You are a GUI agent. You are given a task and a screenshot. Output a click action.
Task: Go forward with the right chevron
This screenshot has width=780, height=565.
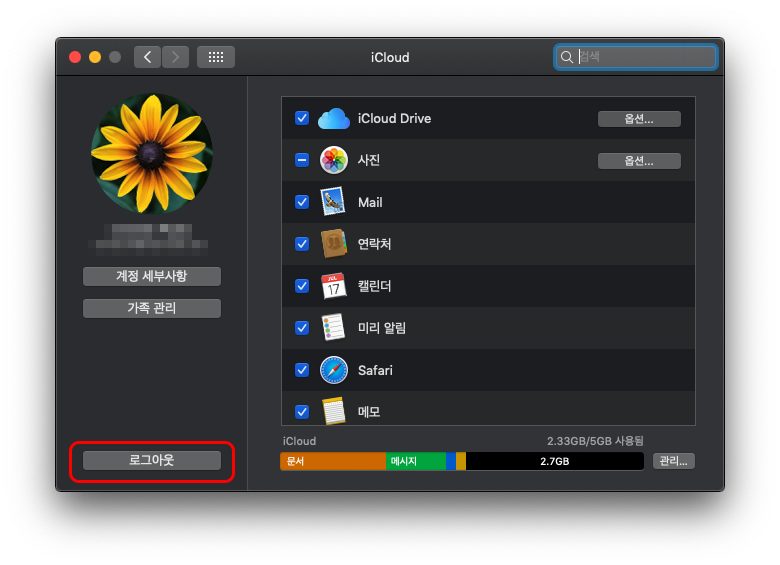tap(175, 57)
